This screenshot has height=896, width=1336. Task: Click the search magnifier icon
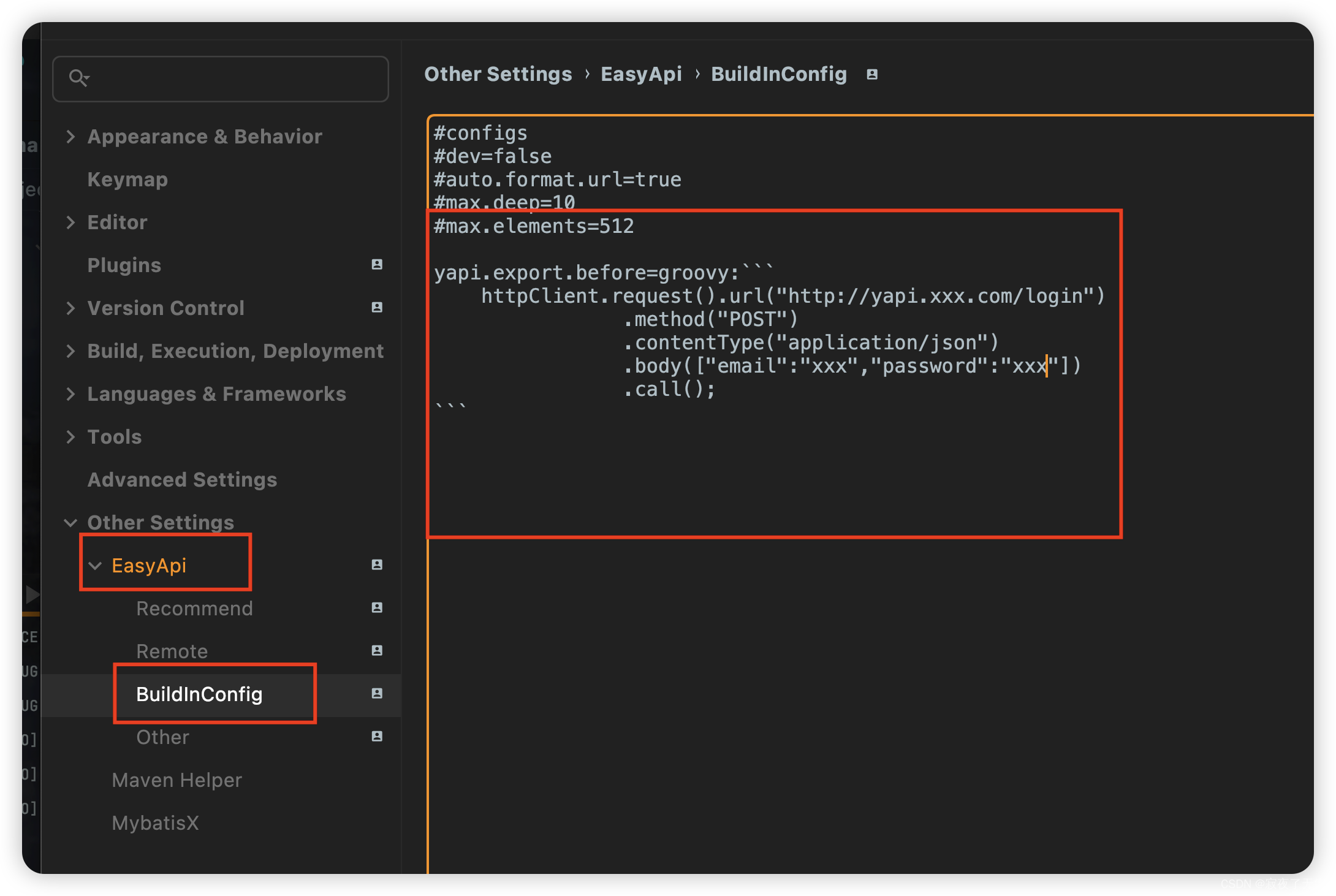coord(78,78)
